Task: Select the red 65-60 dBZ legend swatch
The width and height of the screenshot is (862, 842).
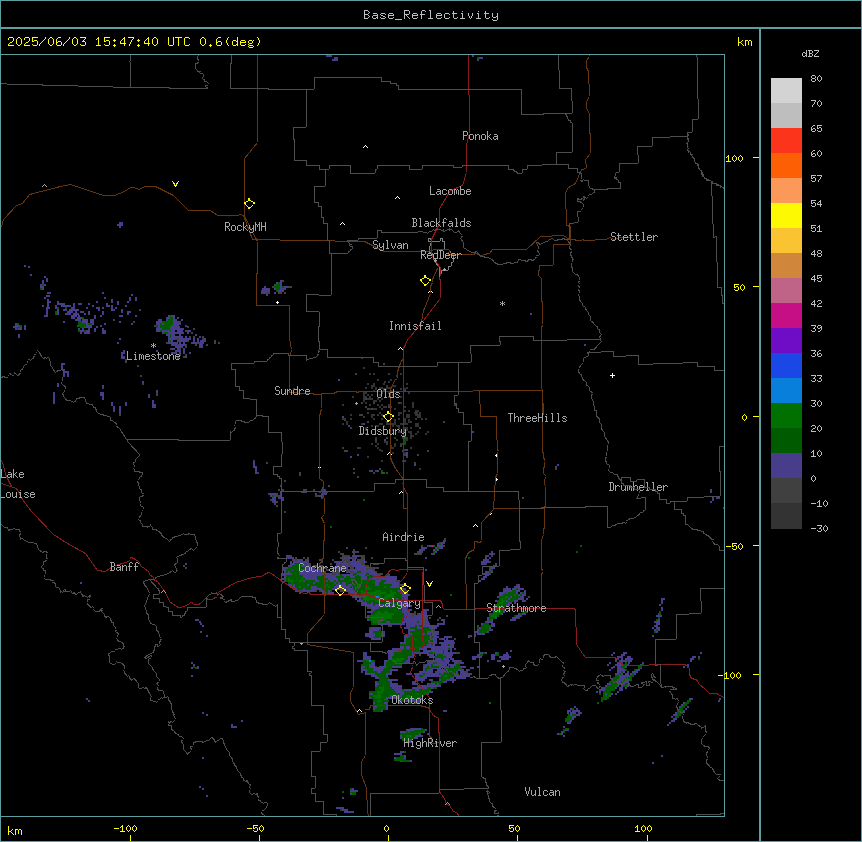Action: 786,141
